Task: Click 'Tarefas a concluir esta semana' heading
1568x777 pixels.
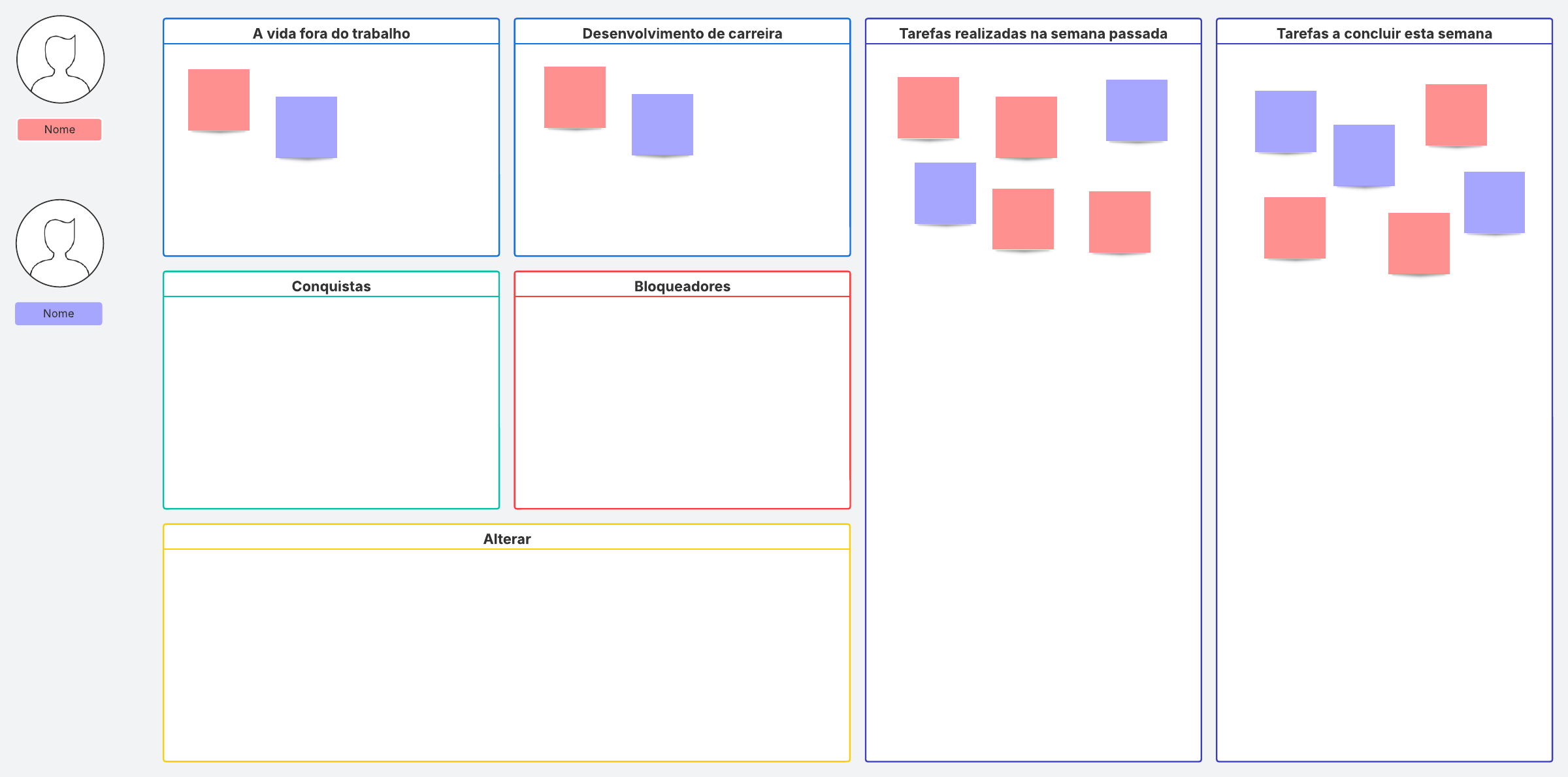Action: [1384, 33]
